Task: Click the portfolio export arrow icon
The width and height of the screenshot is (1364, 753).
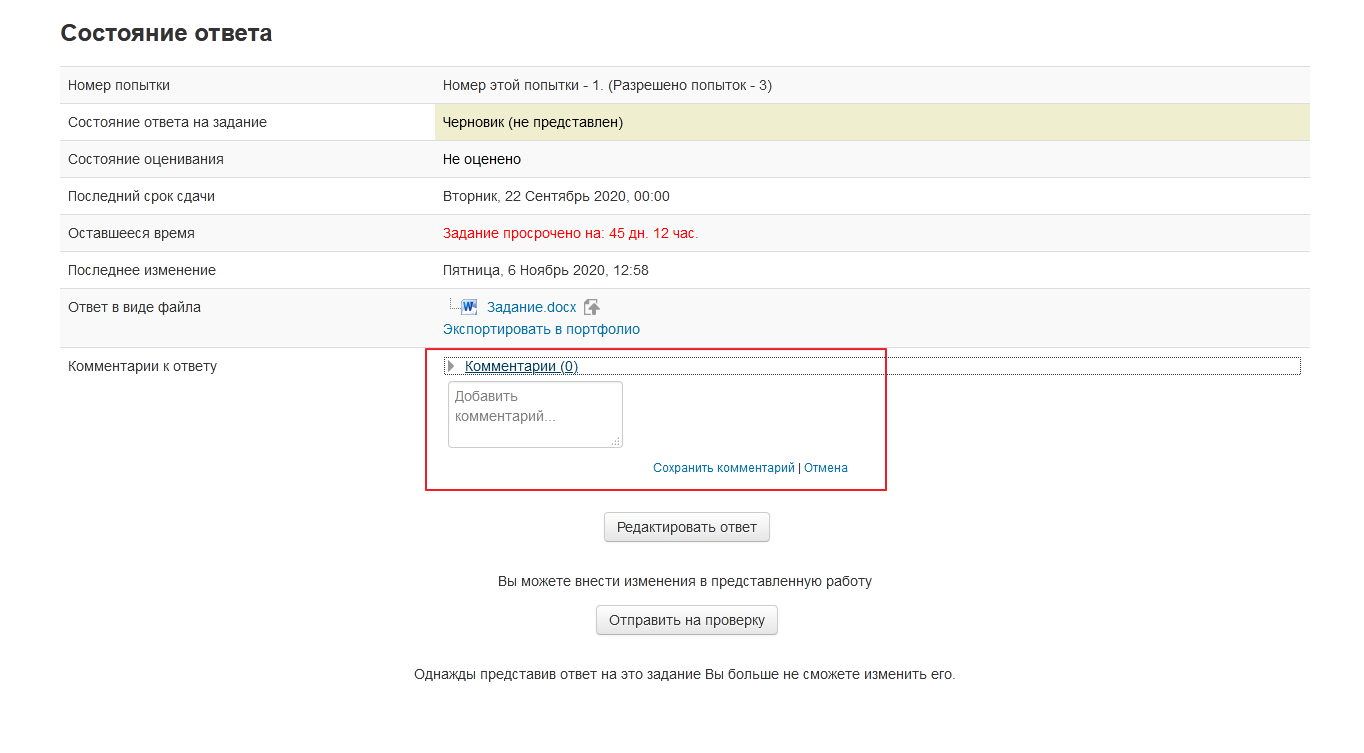Action: pos(592,308)
